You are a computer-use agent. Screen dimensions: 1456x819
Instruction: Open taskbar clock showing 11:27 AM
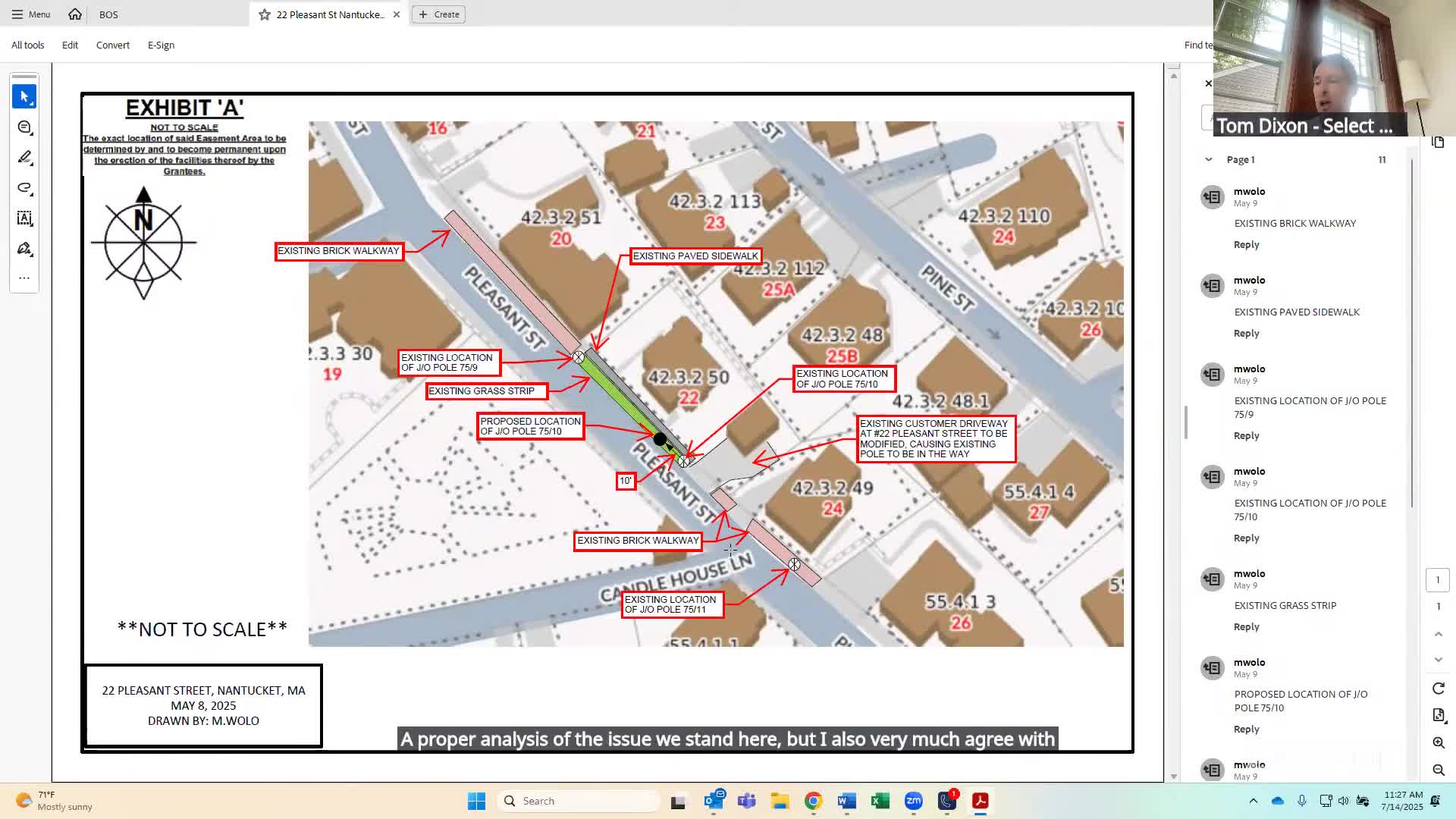tap(1402, 801)
